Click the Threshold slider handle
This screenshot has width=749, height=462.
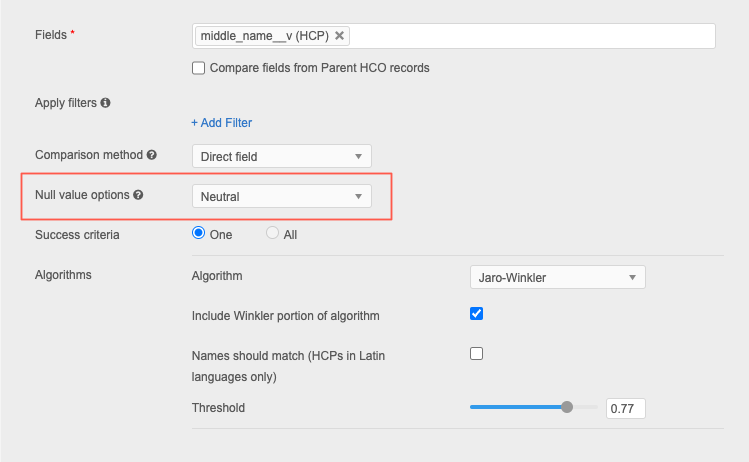tap(567, 407)
